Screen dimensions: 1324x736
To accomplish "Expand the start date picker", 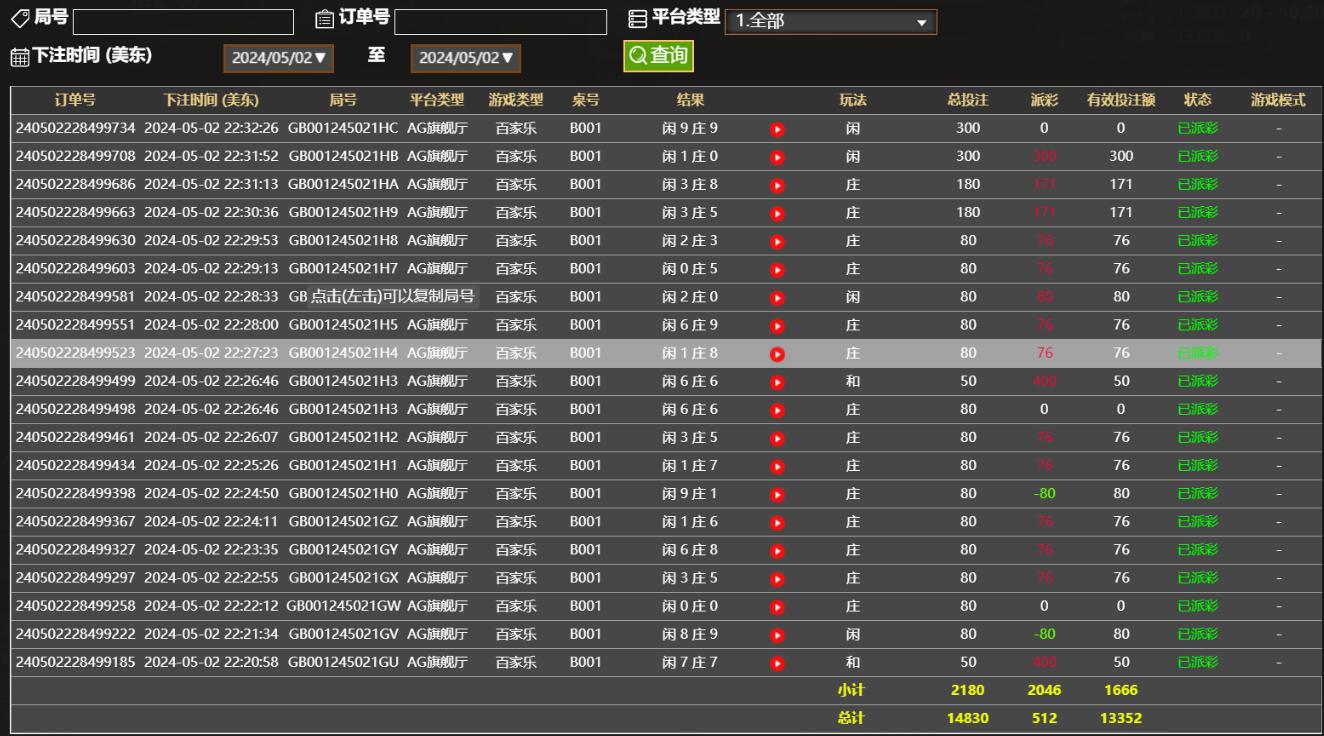I will pos(278,58).
